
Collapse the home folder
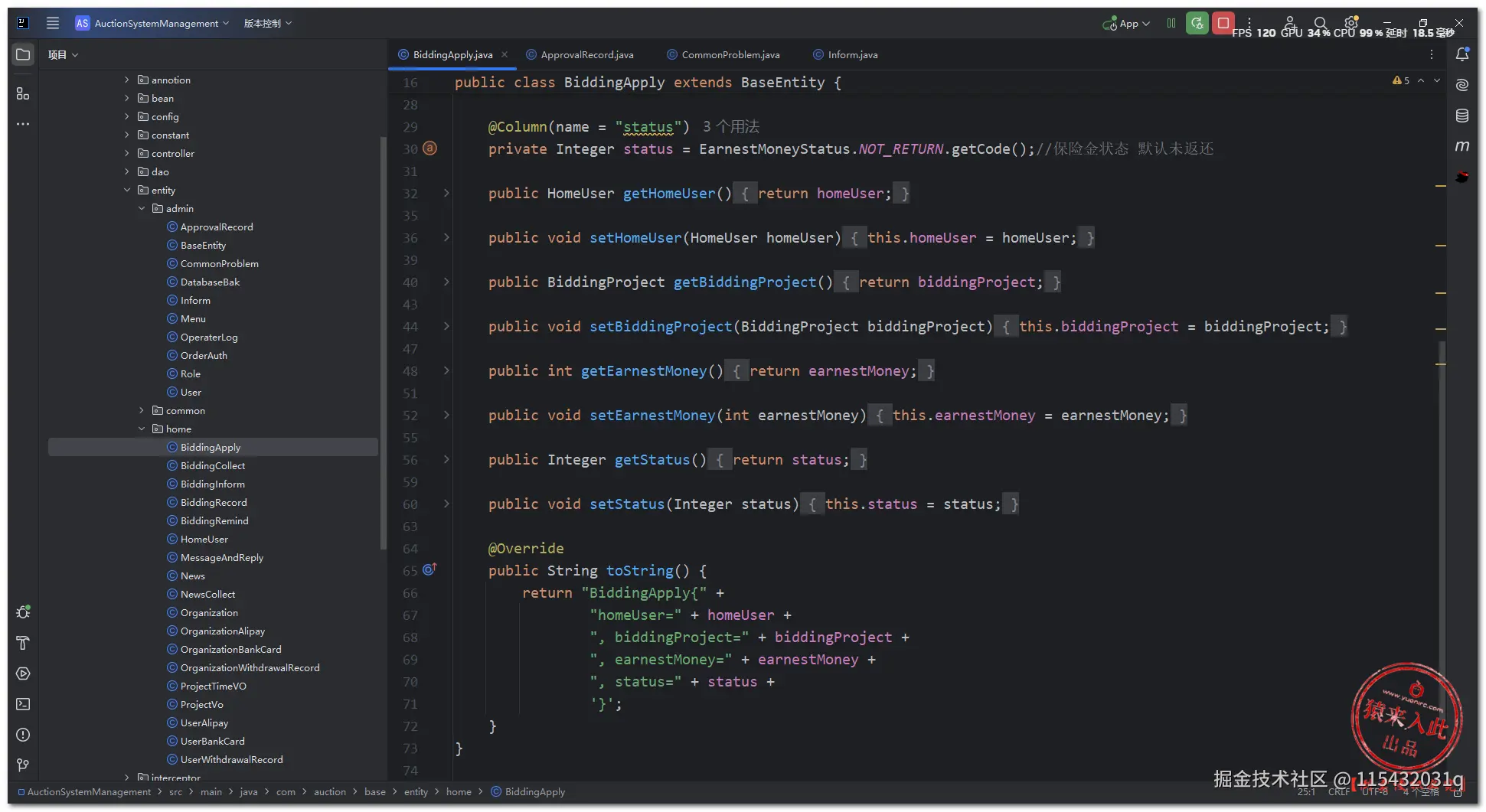coord(142,429)
